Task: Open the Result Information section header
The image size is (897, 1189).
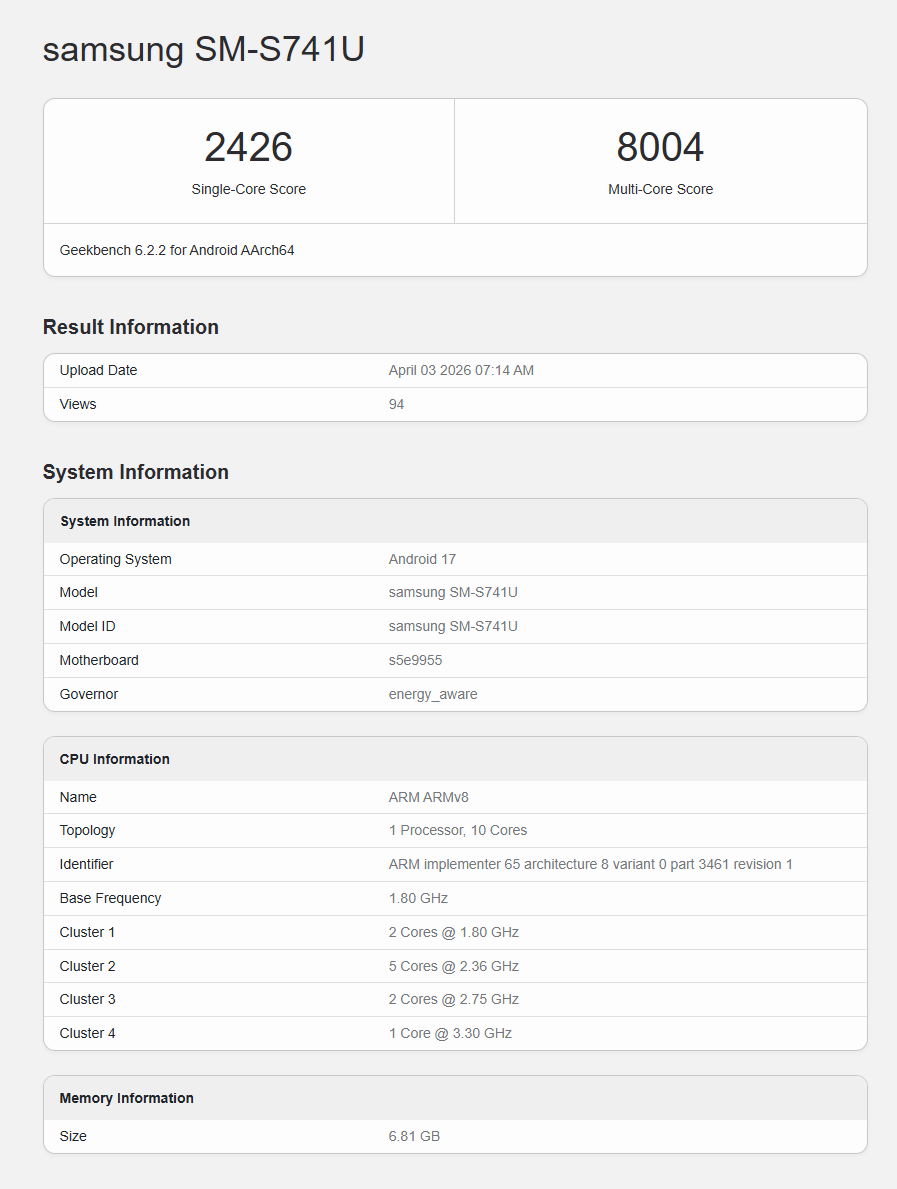Action: click(x=130, y=327)
